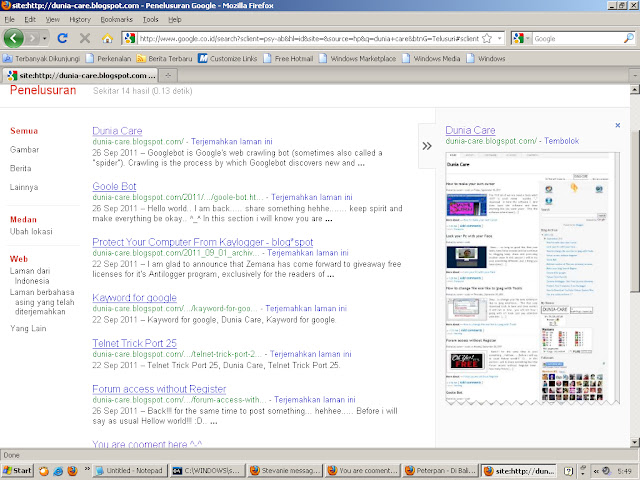Filter by Laman berbahasa asing yang telah diterjemahkan
Screen dimensions: 640x480
click(x=42, y=302)
